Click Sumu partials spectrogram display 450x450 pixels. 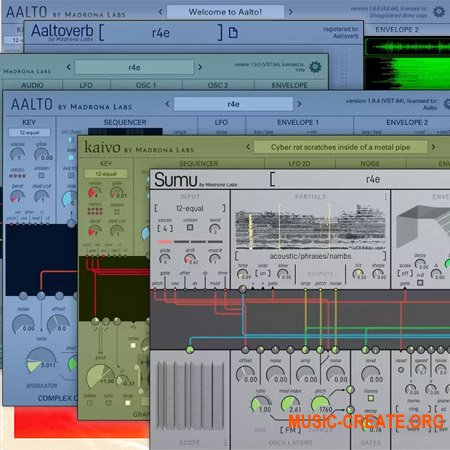(310, 227)
